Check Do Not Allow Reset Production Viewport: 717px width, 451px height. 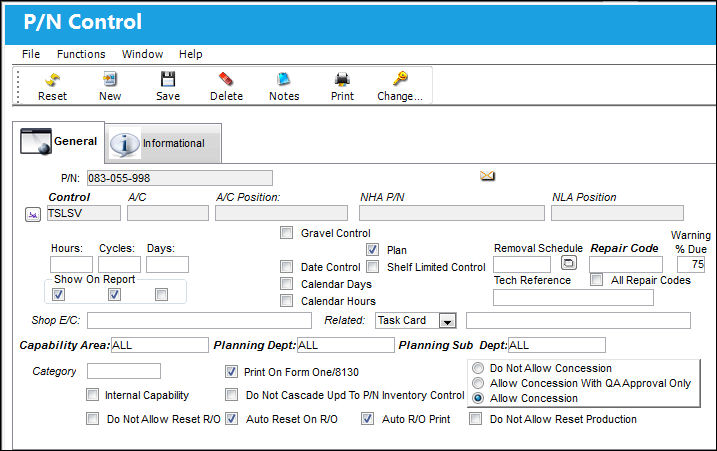tap(476, 419)
